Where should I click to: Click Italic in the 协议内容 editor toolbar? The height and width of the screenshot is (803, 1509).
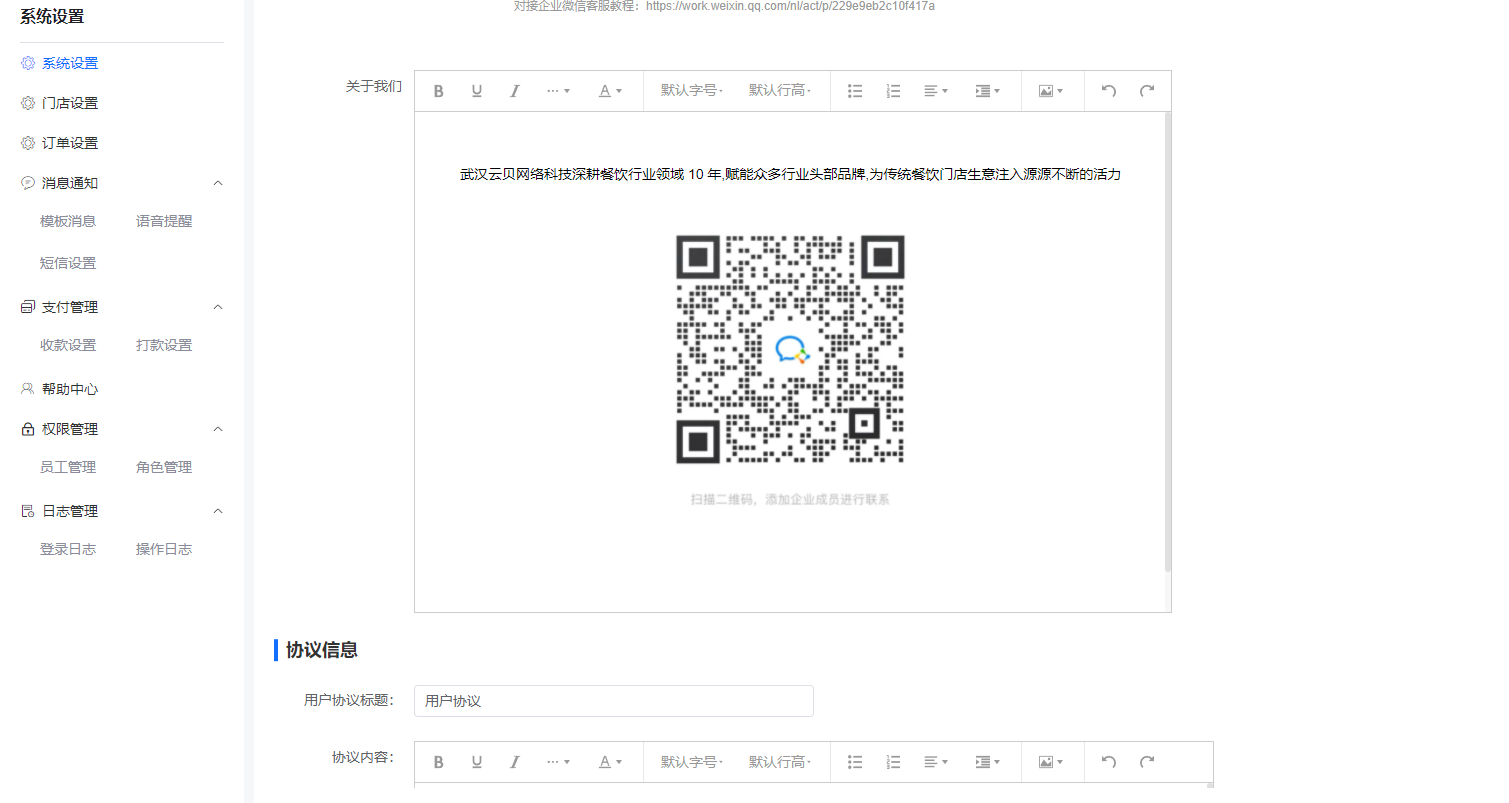click(x=515, y=762)
